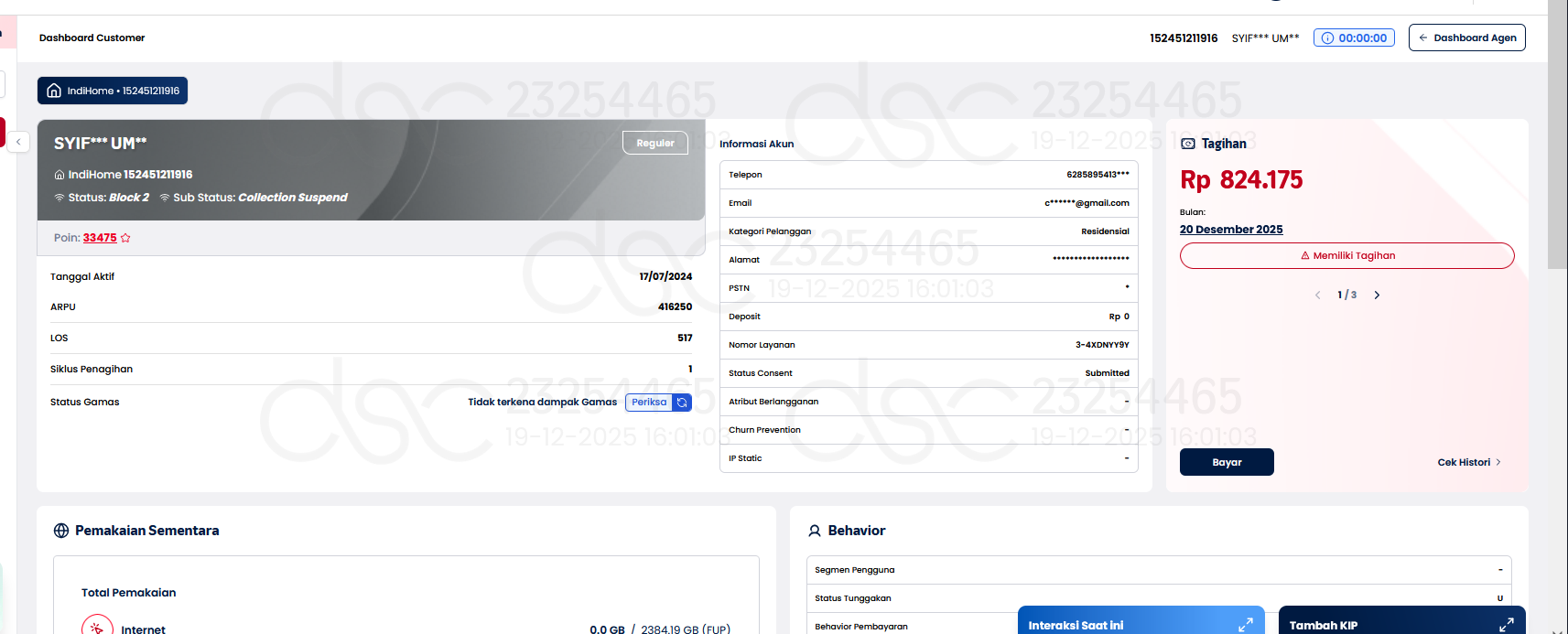Collapse the left sidebar with chevron arrow

tap(18, 142)
